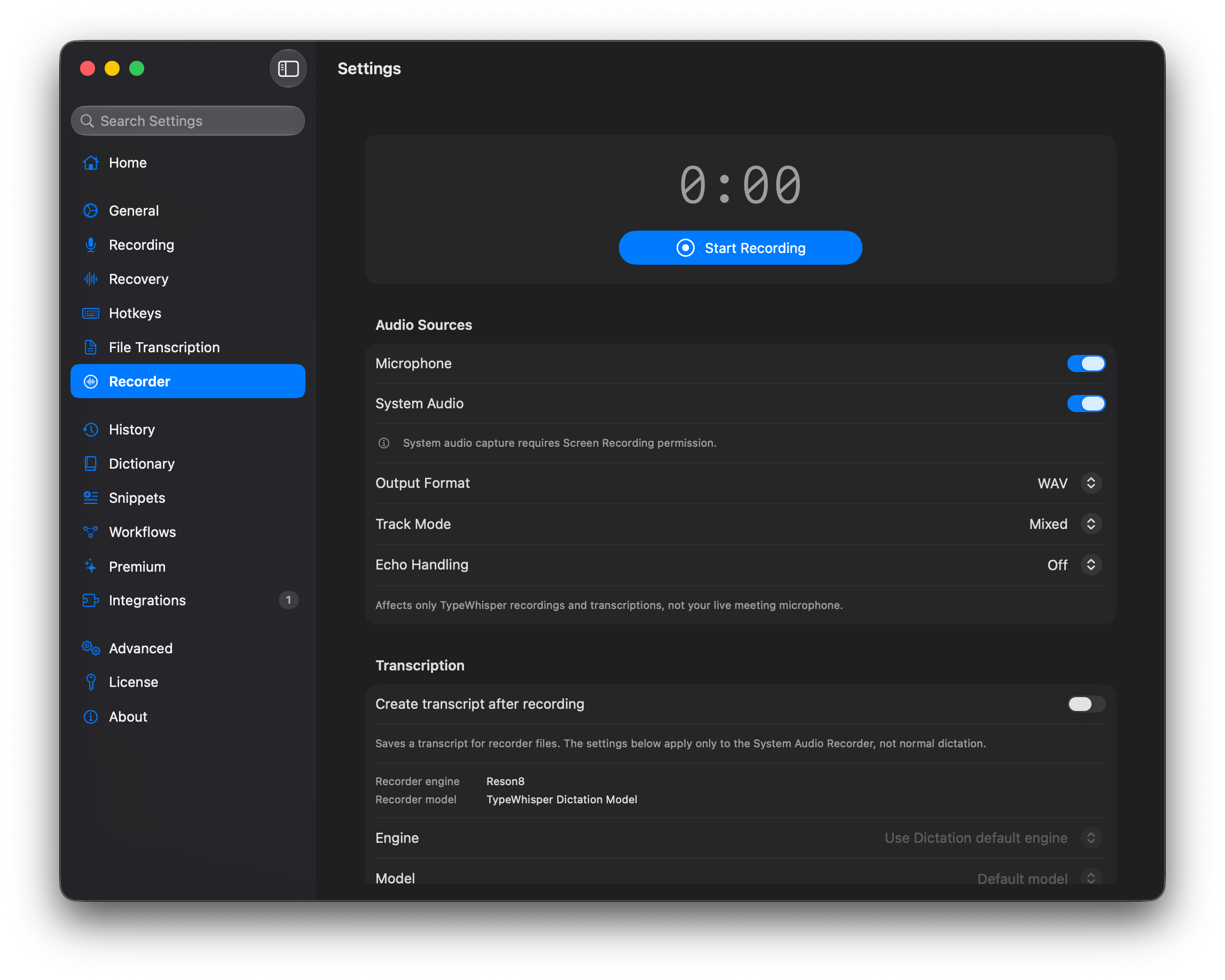The height and width of the screenshot is (980, 1225).
Task: Click the File Transcription document icon
Action: pyautogui.click(x=90, y=347)
